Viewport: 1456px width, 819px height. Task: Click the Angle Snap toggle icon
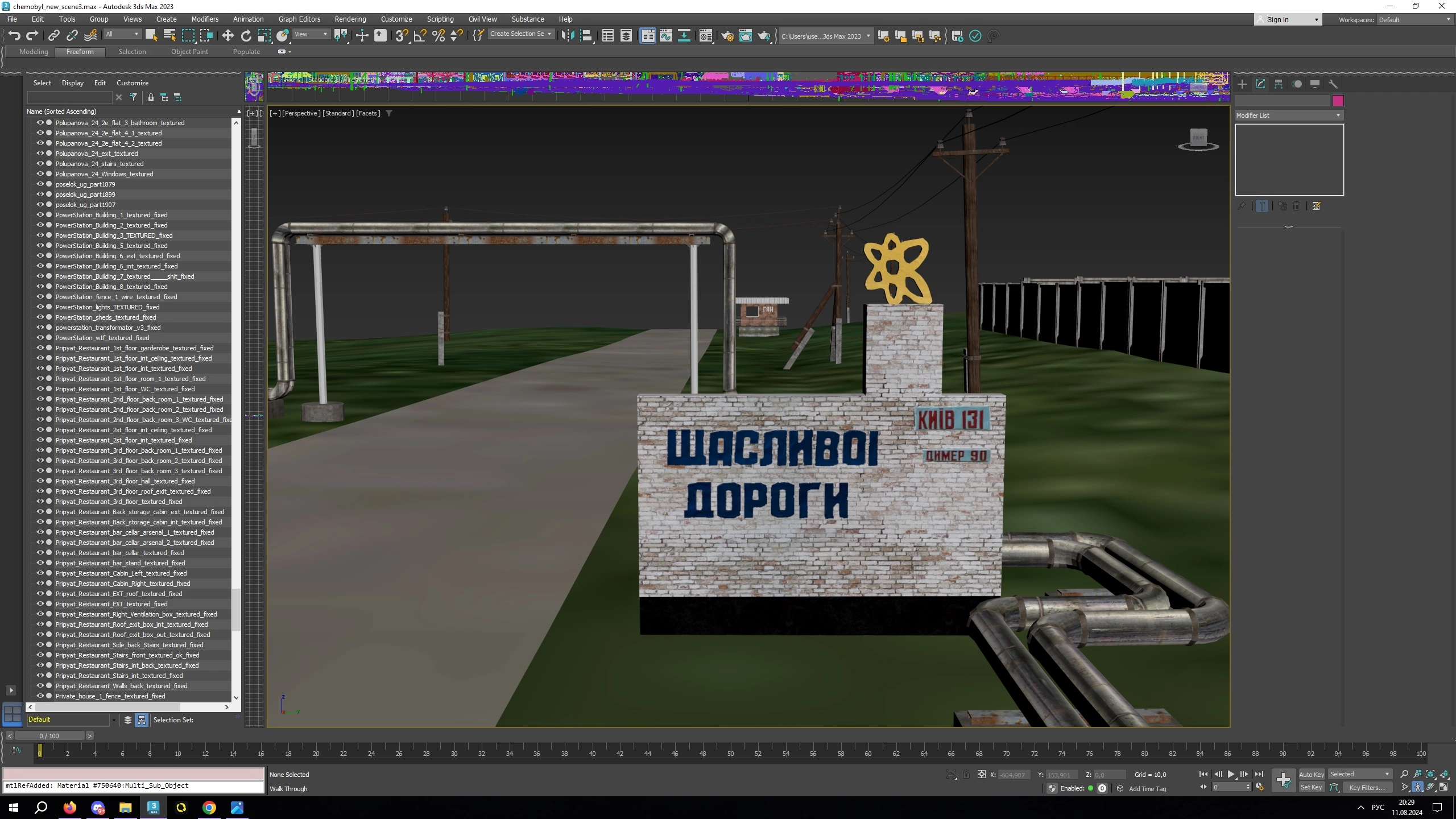coord(420,36)
